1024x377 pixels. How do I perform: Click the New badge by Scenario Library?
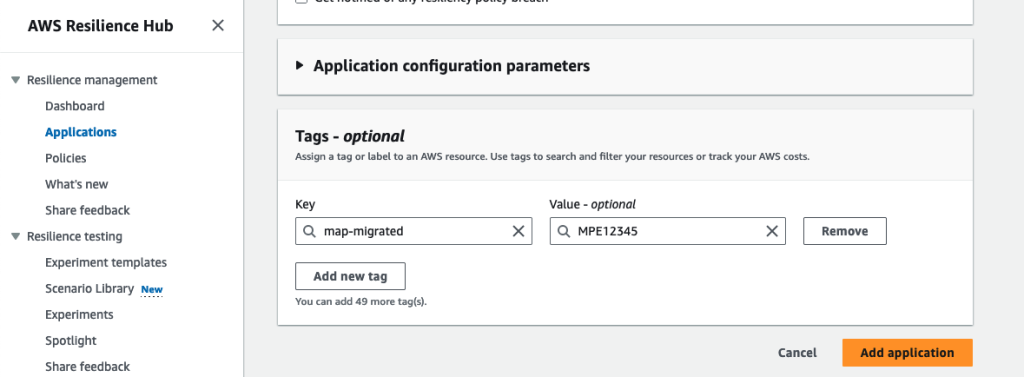(152, 289)
